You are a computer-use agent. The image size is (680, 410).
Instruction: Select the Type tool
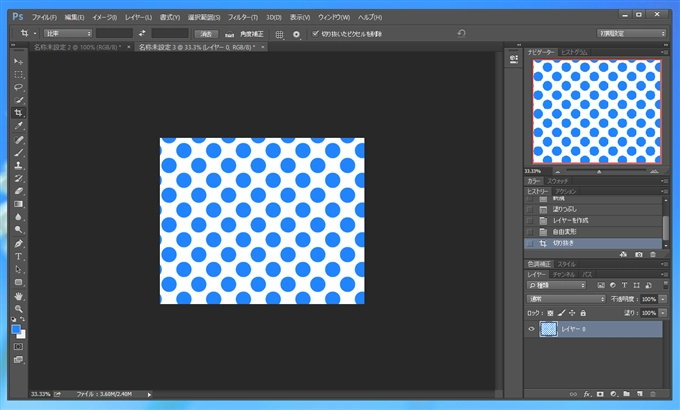click(18, 256)
